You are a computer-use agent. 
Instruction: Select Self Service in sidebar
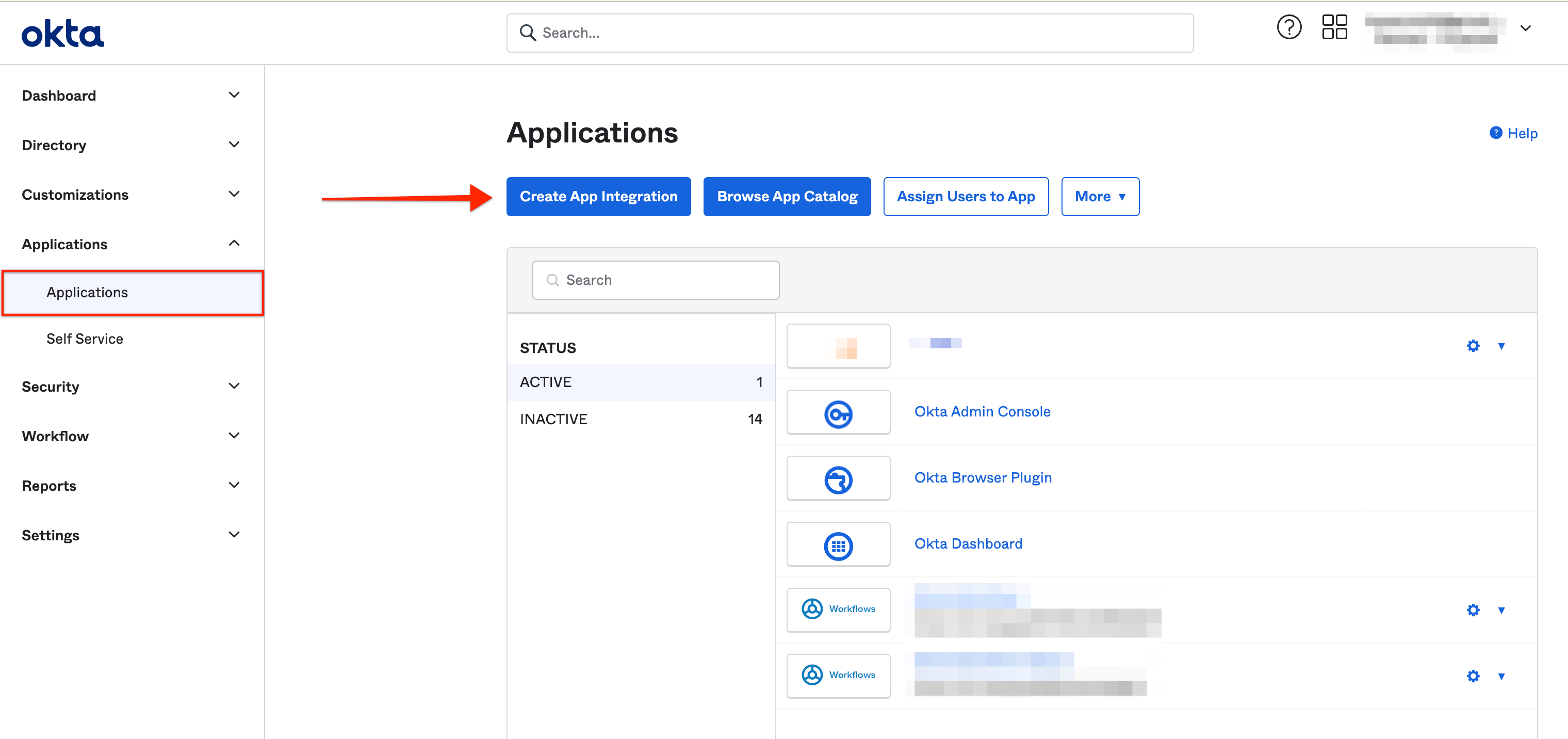(x=85, y=339)
